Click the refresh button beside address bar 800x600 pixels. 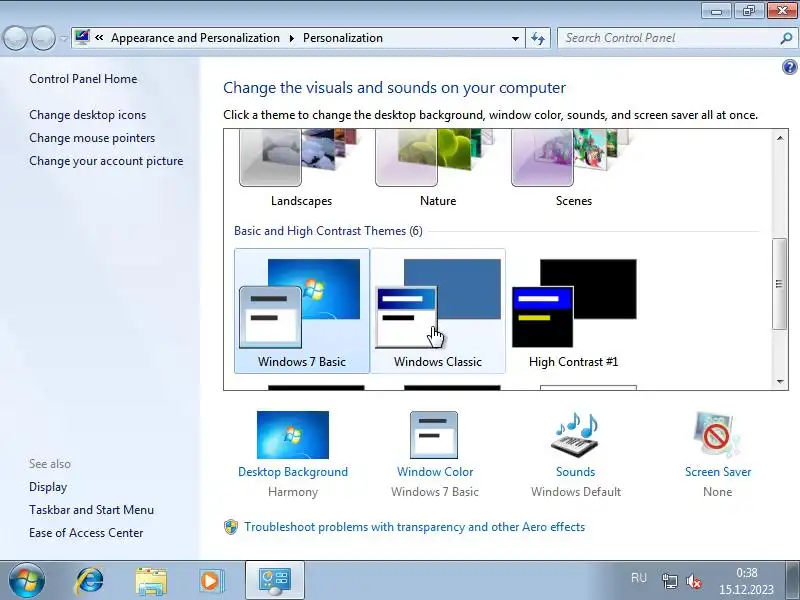(538, 38)
